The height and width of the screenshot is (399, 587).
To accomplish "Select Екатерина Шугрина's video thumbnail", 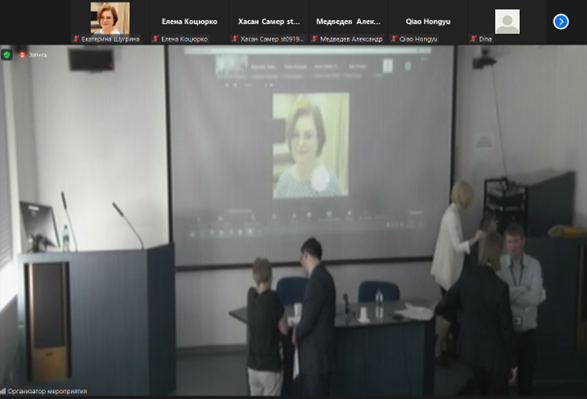I will pos(110,21).
